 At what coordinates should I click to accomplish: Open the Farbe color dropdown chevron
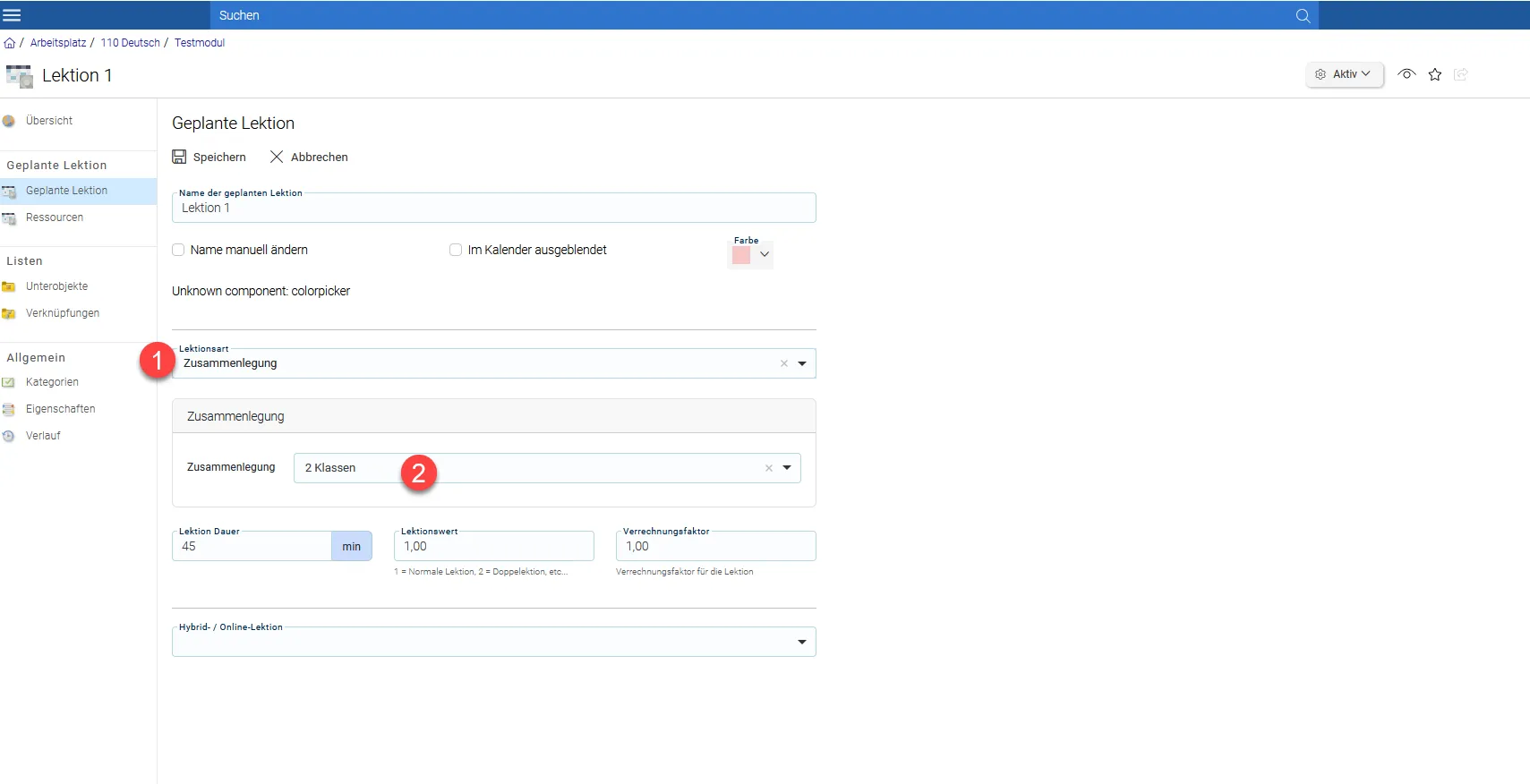[x=765, y=255]
